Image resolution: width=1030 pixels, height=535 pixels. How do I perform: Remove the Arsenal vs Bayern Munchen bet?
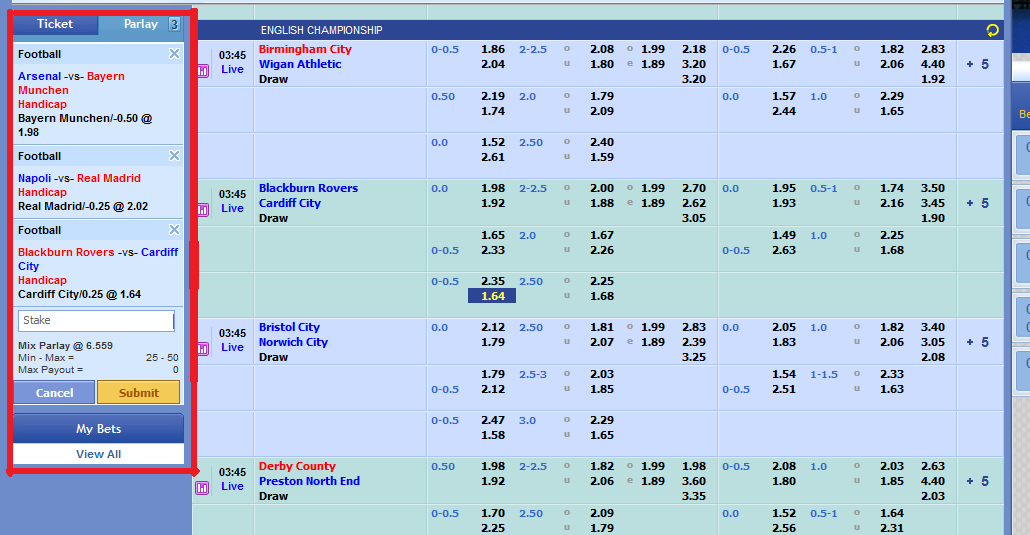click(x=174, y=54)
